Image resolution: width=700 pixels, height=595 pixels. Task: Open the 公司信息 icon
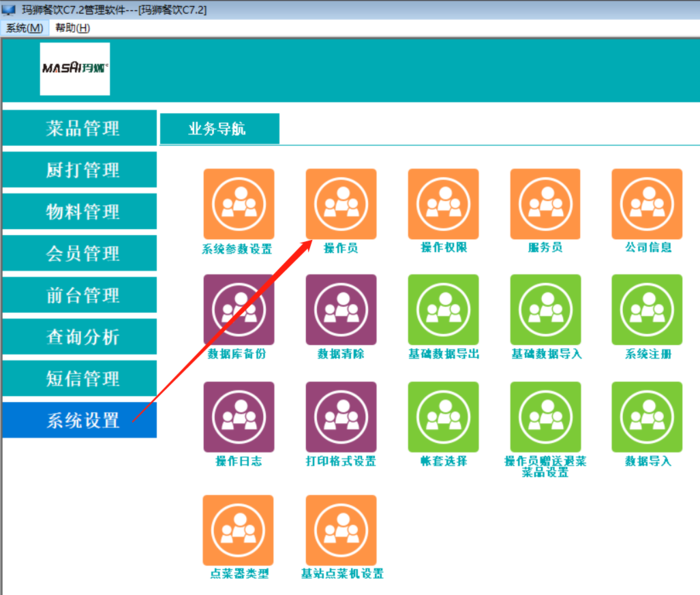647,204
